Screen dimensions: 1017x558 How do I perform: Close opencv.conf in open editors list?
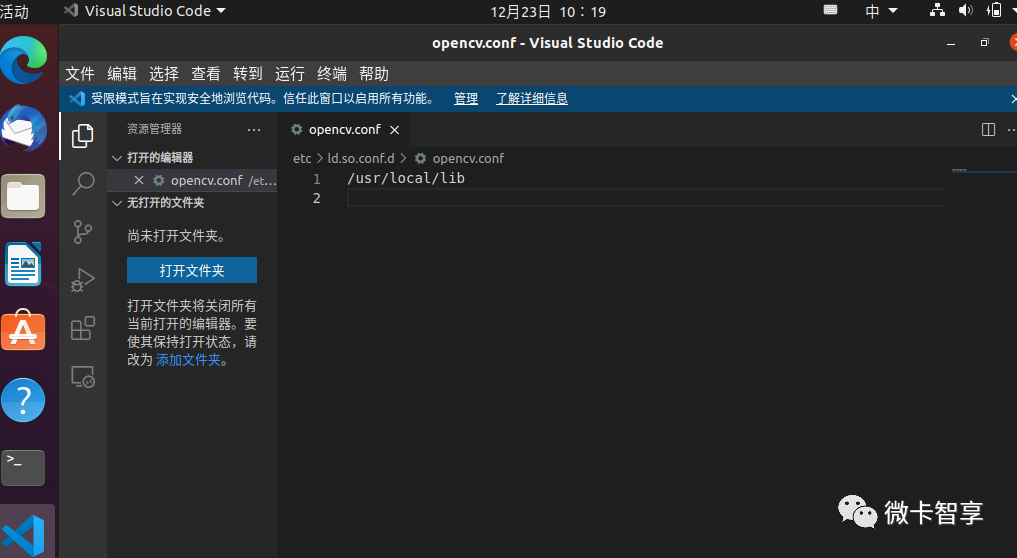pyautogui.click(x=139, y=180)
